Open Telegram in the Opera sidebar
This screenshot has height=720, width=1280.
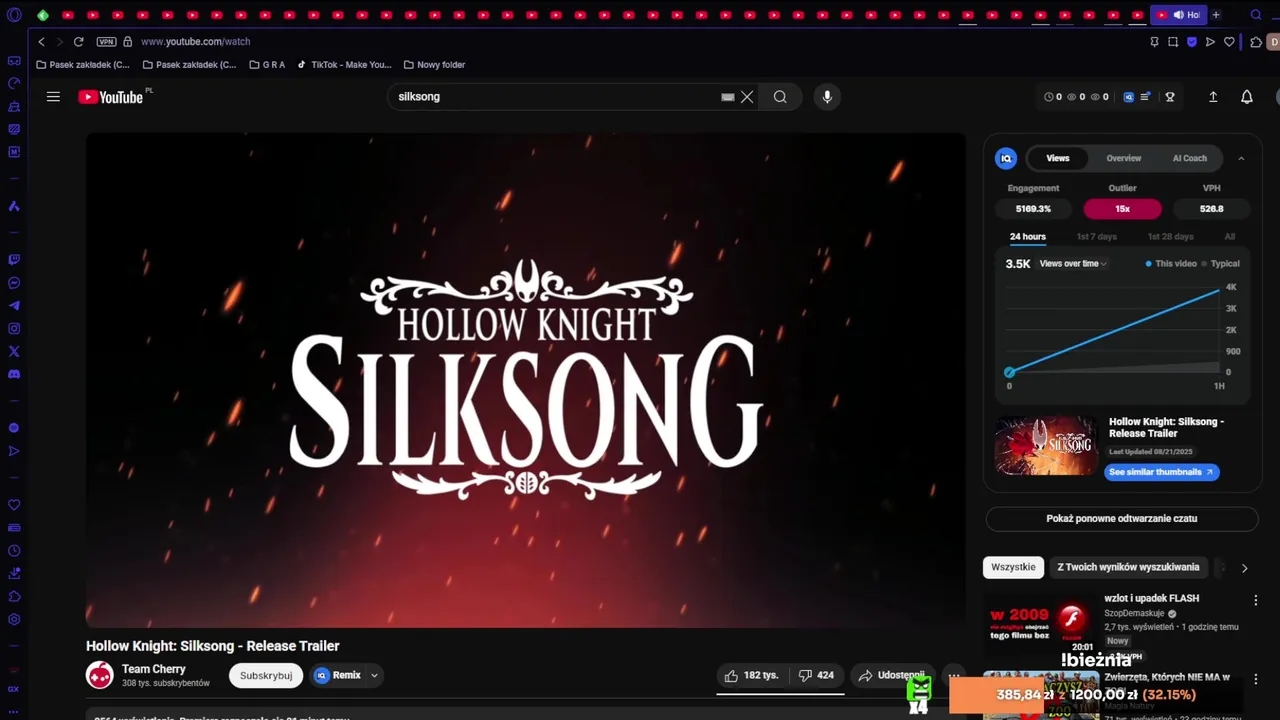coord(14,306)
